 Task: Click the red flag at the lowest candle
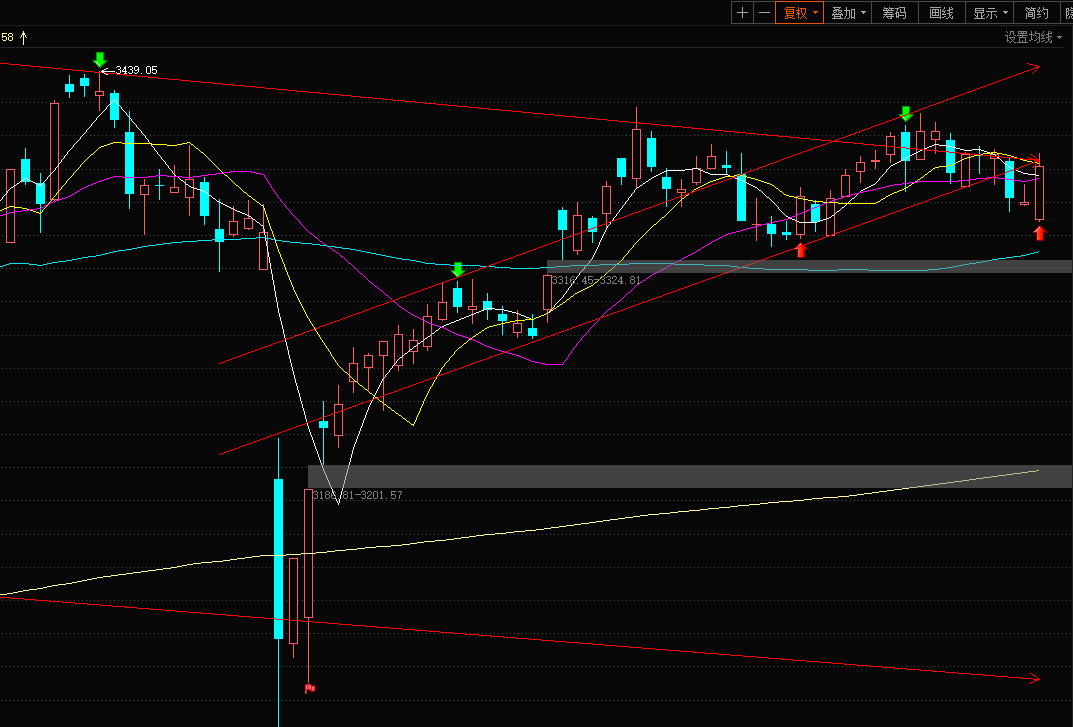coord(309,688)
